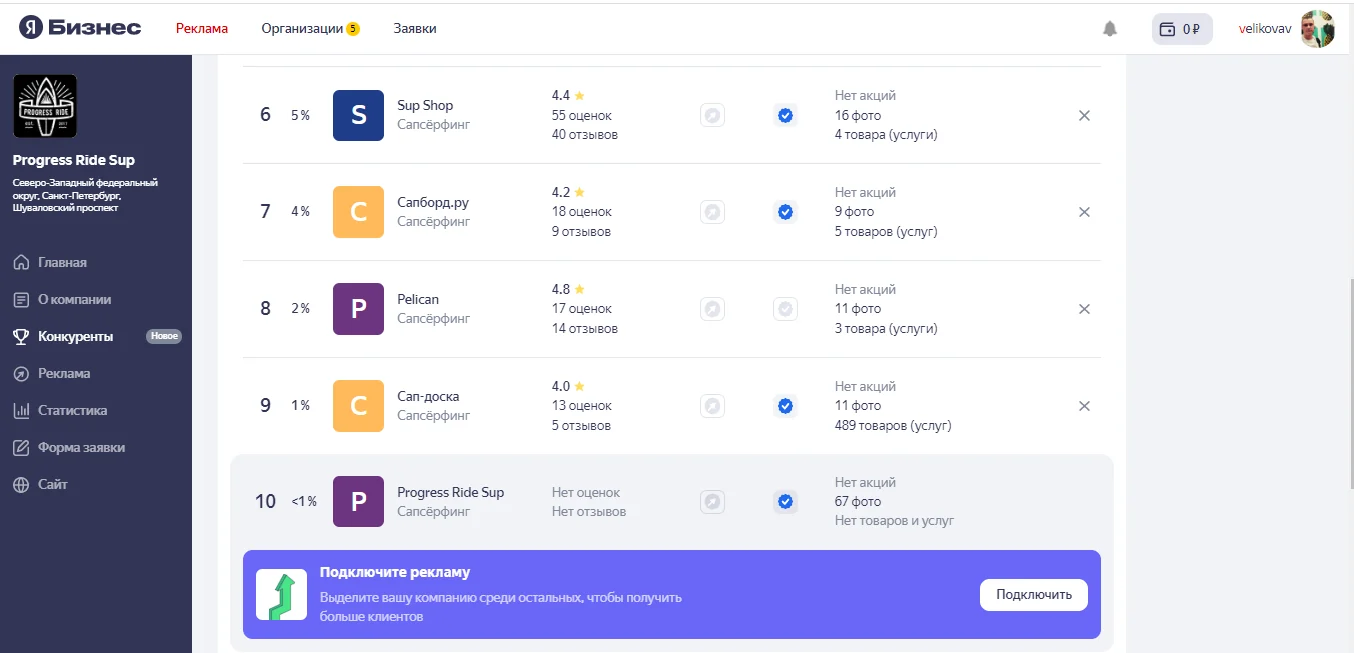The width and height of the screenshot is (1354, 653).
Task: Click the Форма заявки edit icon
Action: click(21, 447)
